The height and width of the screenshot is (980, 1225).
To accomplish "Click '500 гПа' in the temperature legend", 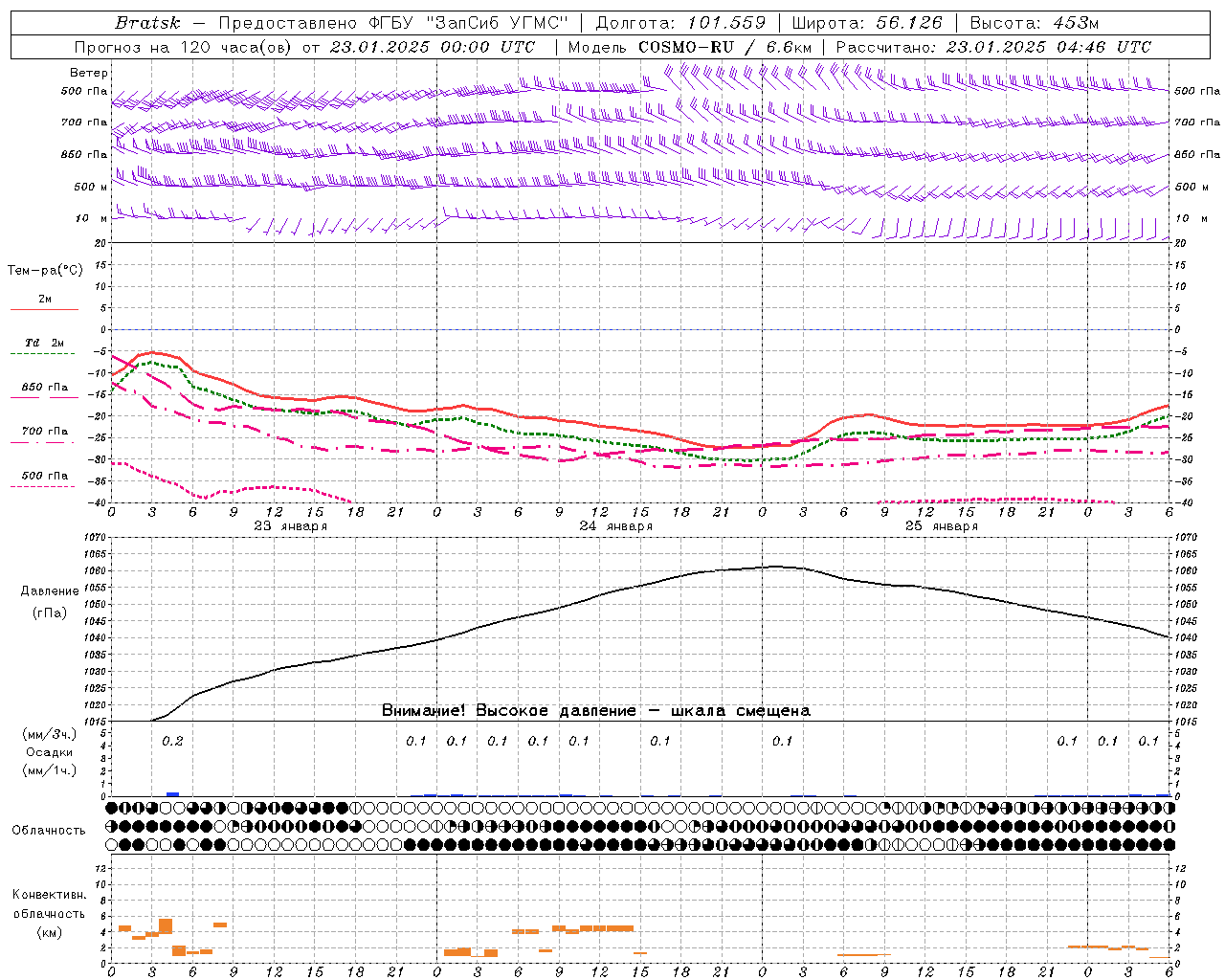I will tap(45, 476).
